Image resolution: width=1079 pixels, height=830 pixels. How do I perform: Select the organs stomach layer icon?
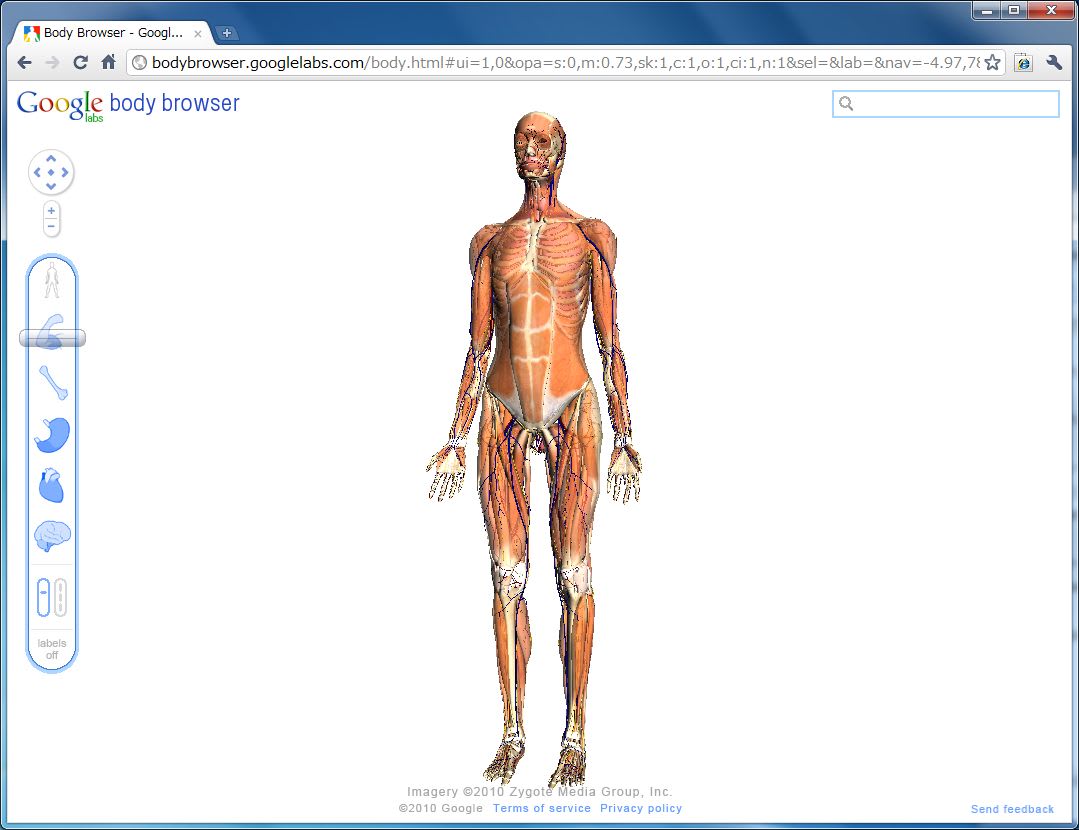(x=52, y=435)
